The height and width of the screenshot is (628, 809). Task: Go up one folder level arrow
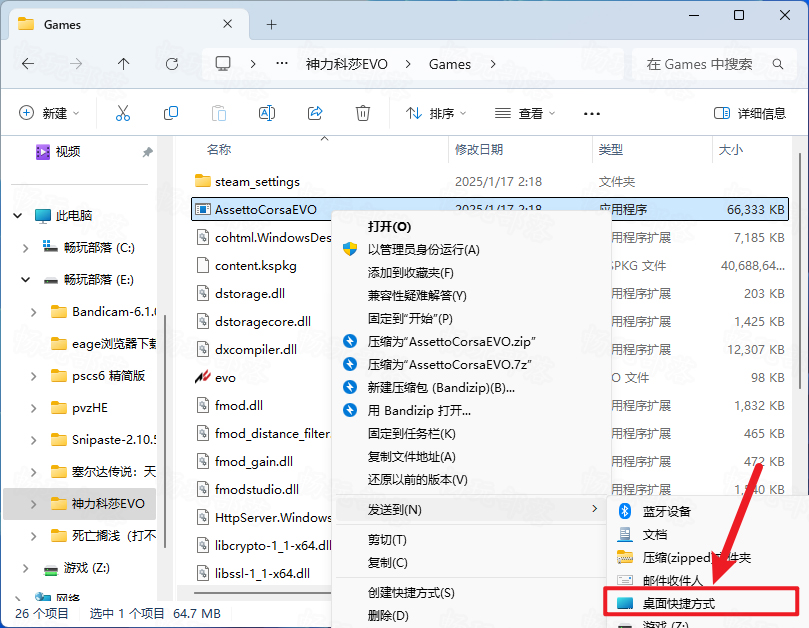[x=123, y=64]
